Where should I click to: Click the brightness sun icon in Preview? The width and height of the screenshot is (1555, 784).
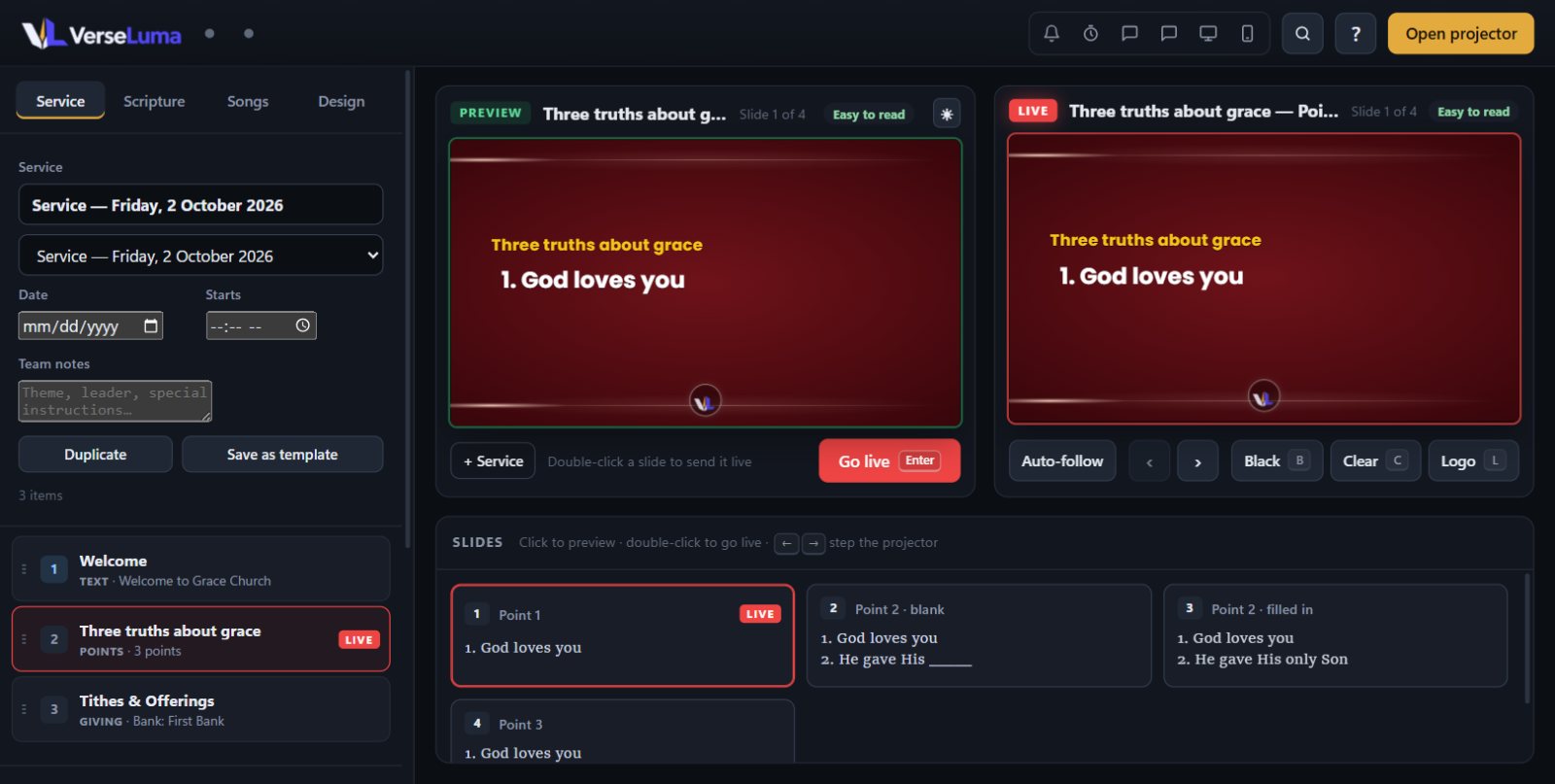(947, 114)
